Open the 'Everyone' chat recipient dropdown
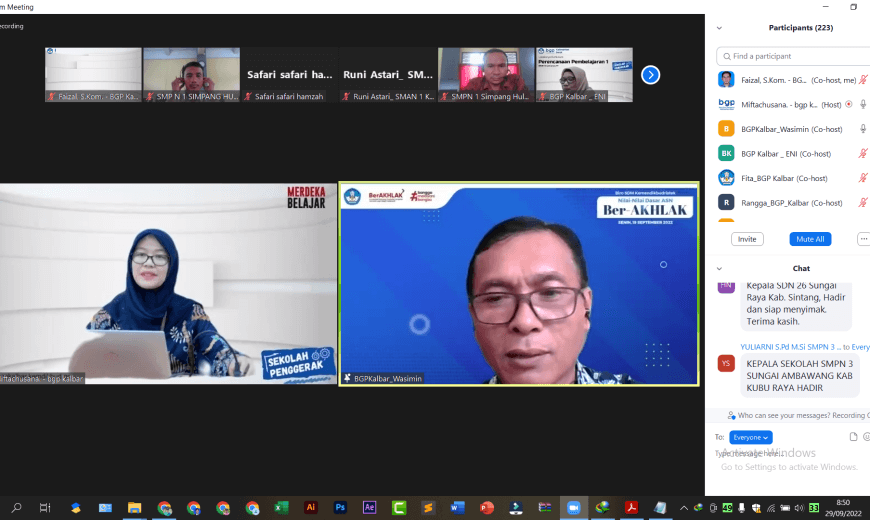The height and width of the screenshot is (520, 870). 750,437
